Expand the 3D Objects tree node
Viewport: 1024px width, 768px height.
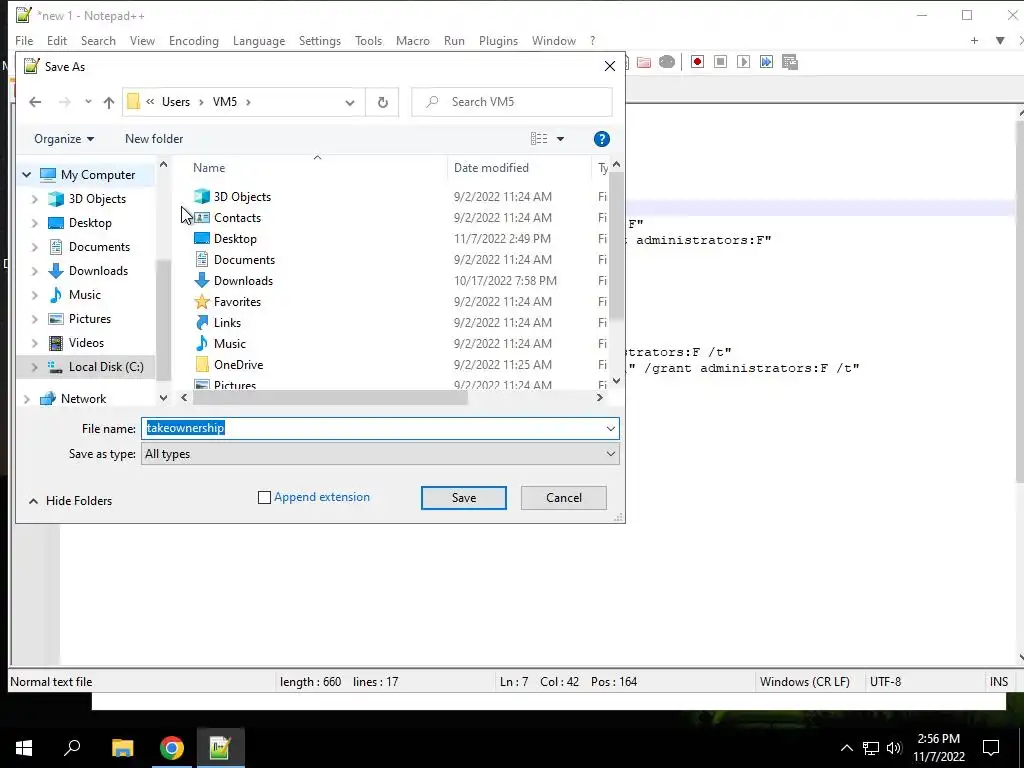pos(35,199)
